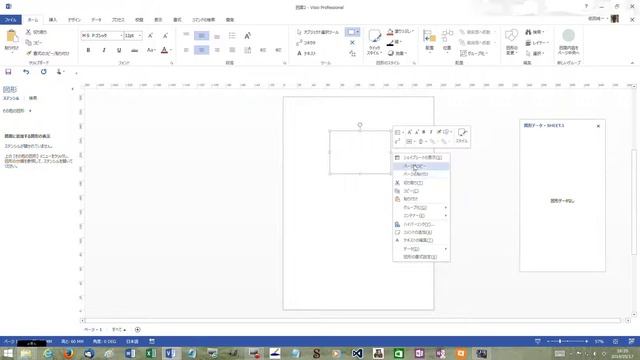Toggle Italic formatting in the ribbon
This screenshot has height=360, width=640.
tap(104, 50)
